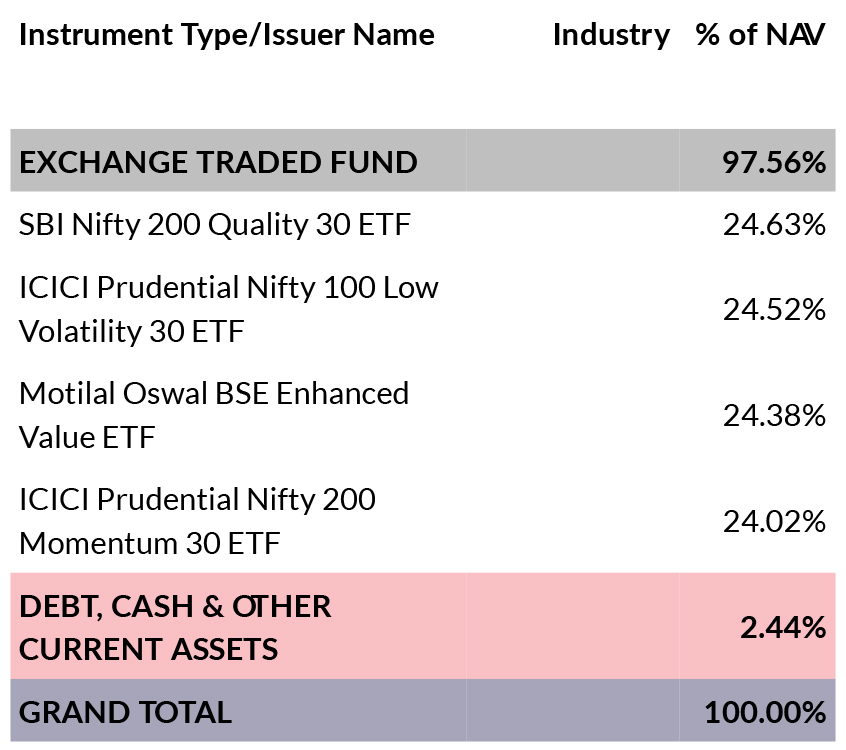Select ICICI Prudential Nifty 100 Low Volatility ETF
Screen dimensions: 846x750
(x=229, y=309)
